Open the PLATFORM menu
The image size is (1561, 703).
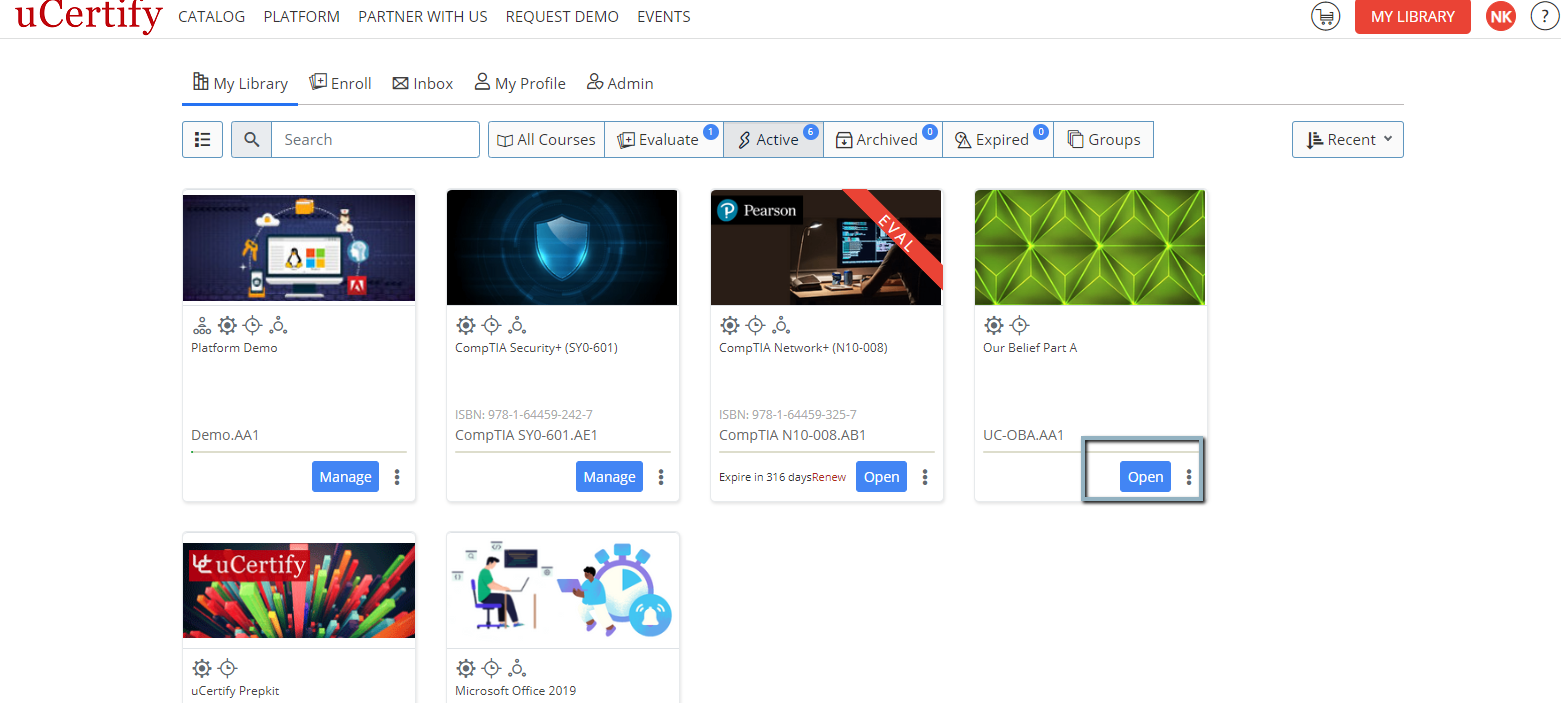[302, 17]
